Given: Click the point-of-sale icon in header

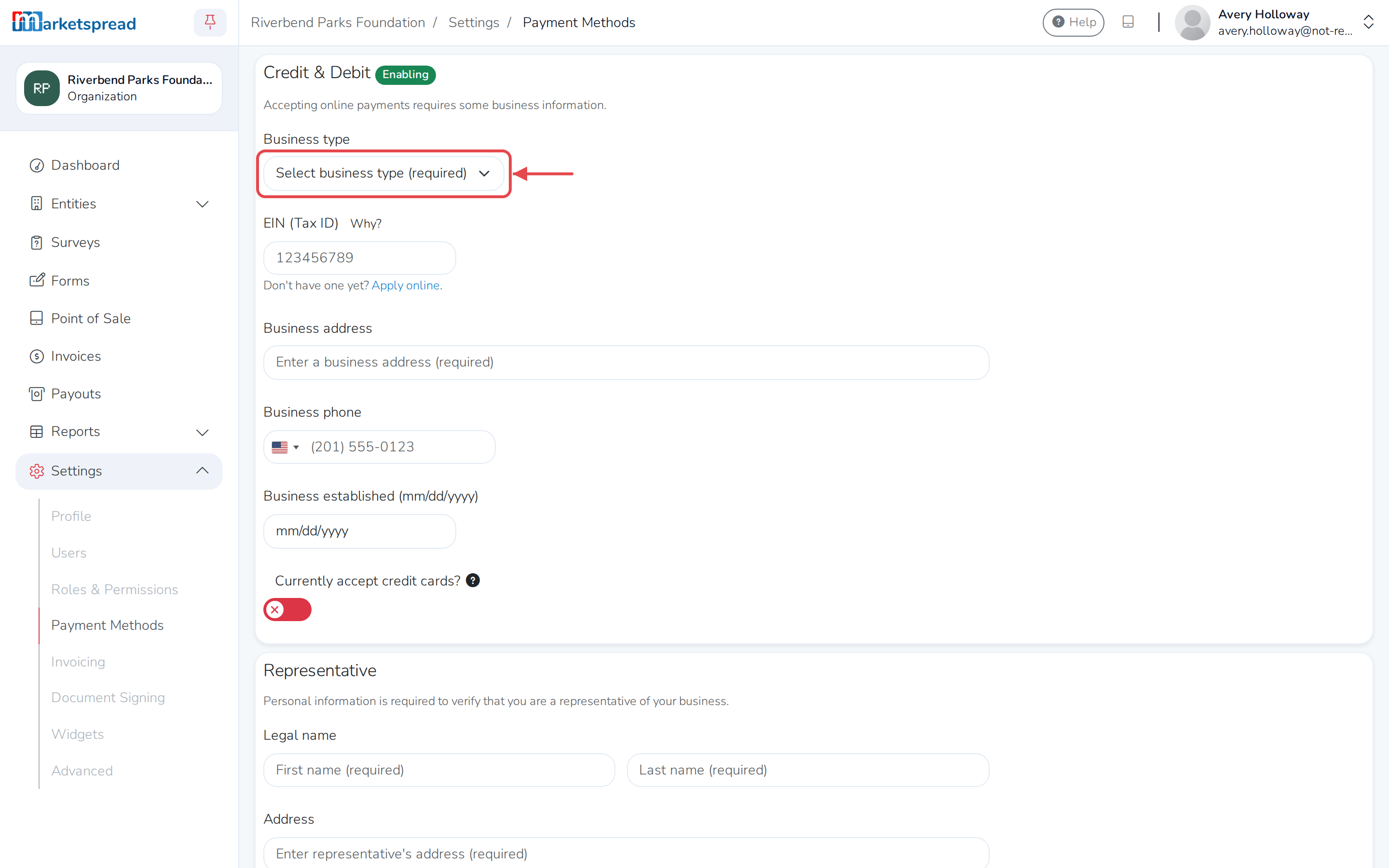Looking at the screenshot, I should tap(1128, 22).
